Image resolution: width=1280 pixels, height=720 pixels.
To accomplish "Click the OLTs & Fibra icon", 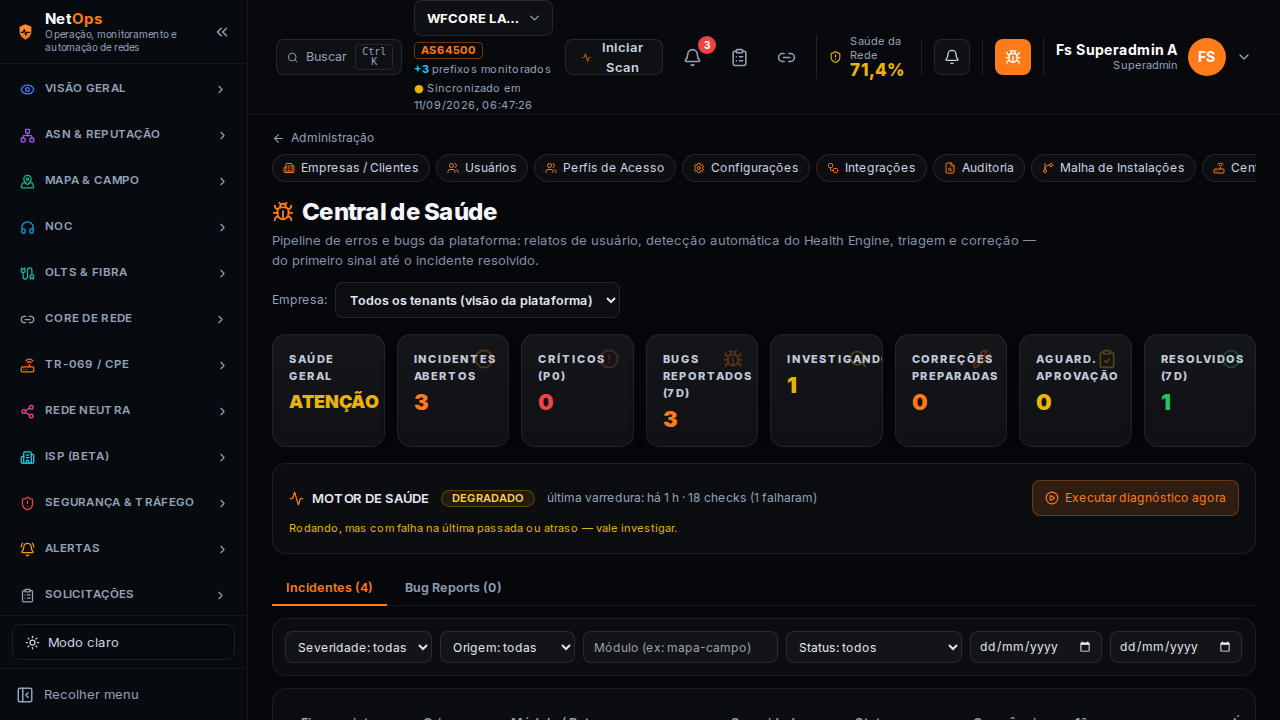I will pos(27,273).
